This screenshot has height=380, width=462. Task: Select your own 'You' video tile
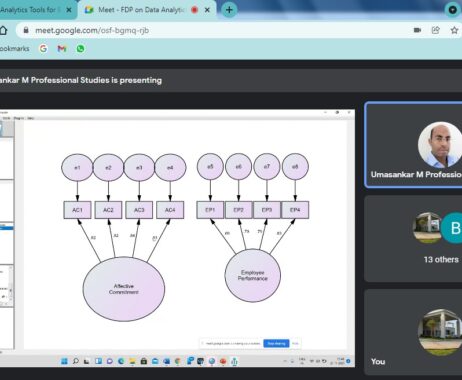click(414, 332)
